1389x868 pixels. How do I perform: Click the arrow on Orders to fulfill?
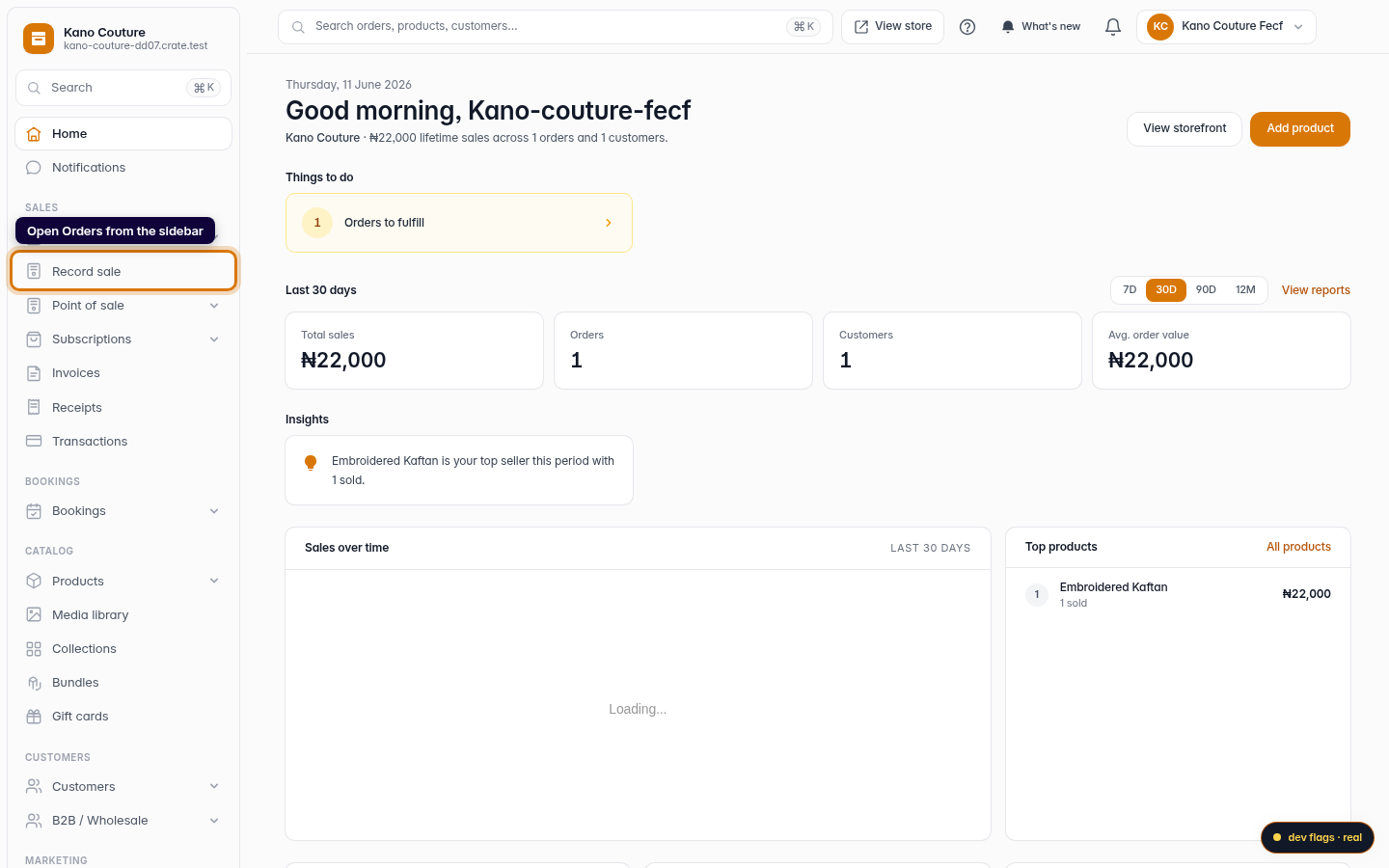(609, 223)
